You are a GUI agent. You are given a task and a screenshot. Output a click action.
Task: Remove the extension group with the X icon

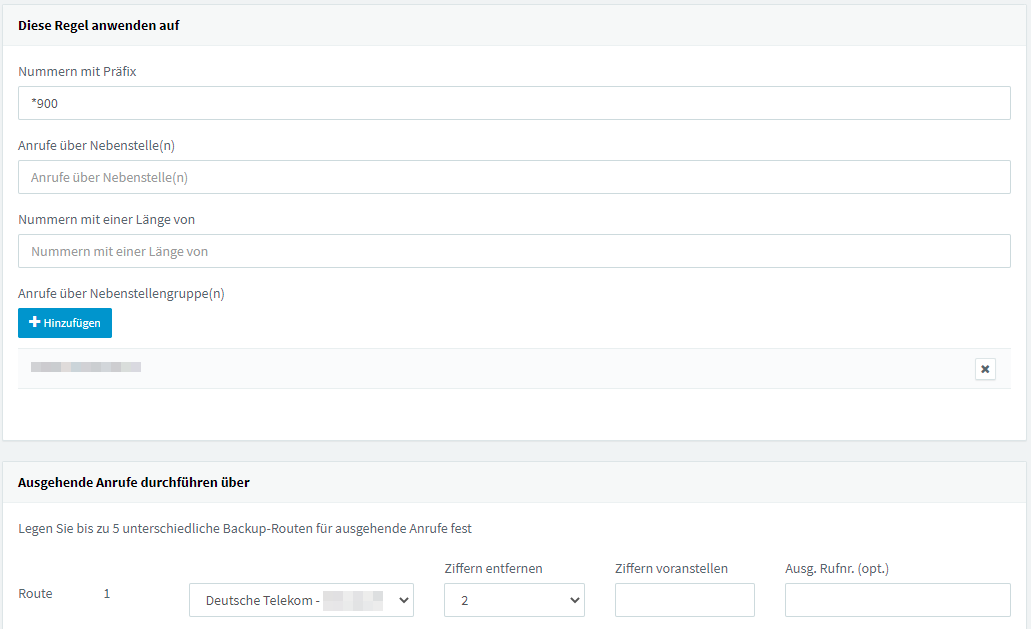coord(985,369)
